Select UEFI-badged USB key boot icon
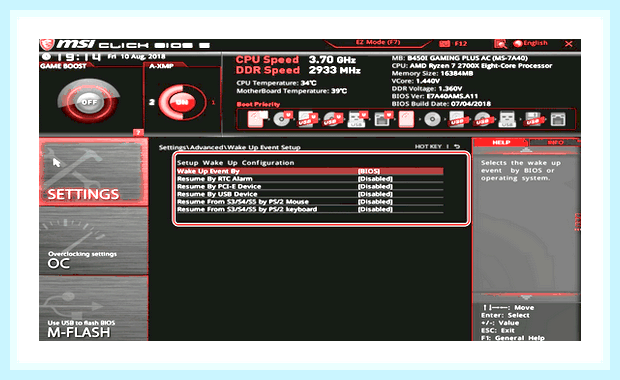 tap(357, 119)
